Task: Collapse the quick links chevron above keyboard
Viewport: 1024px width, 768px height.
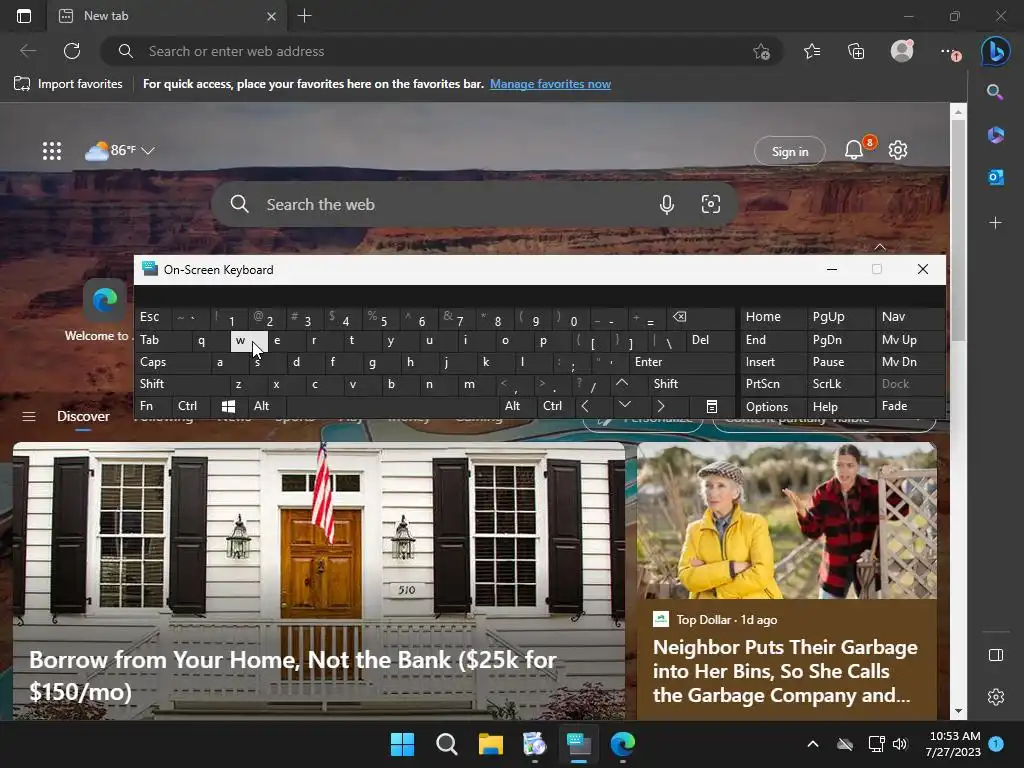Action: [880, 247]
